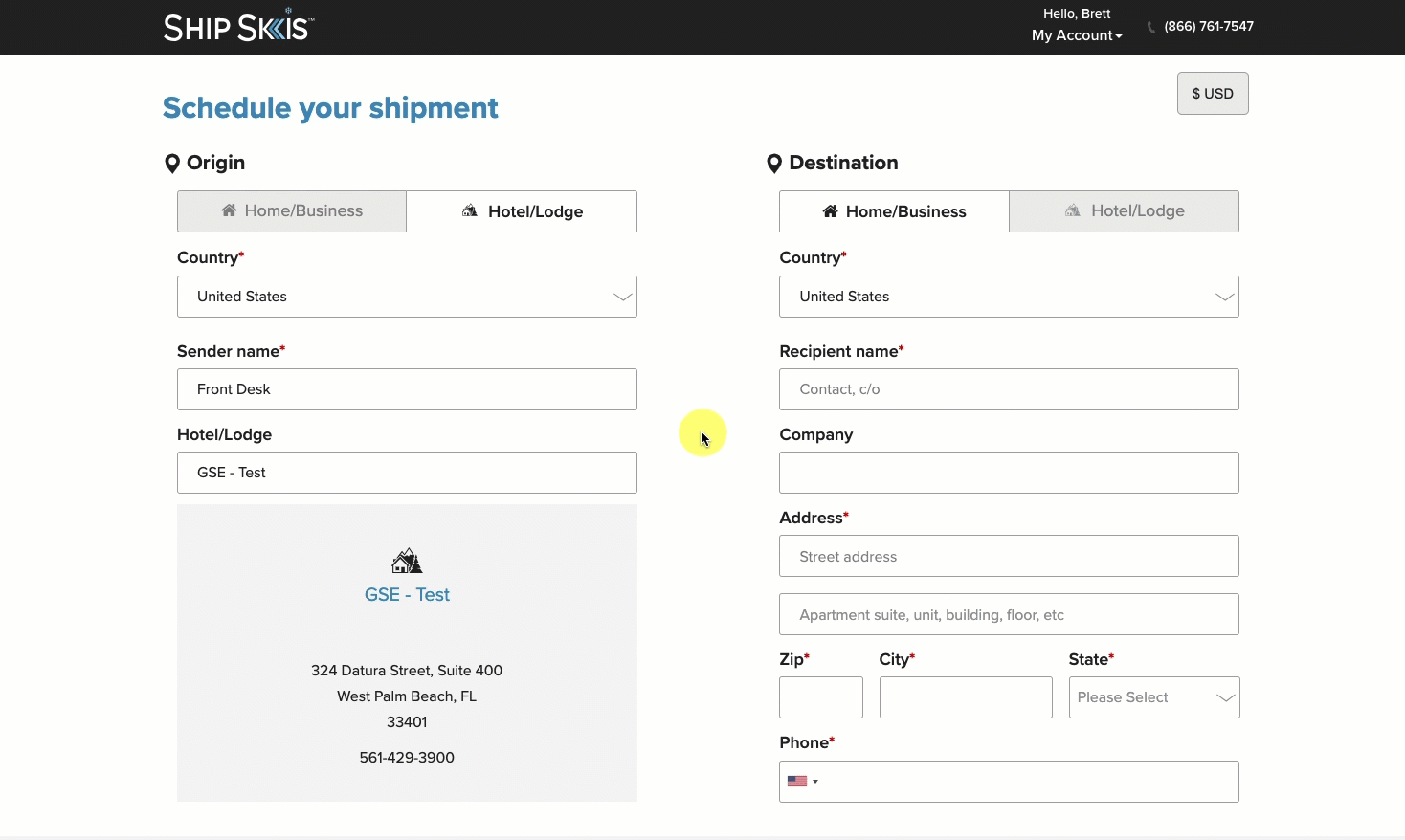Click the lodge phone 561-429-3900
Image resolution: width=1405 pixels, height=840 pixels.
point(407,758)
